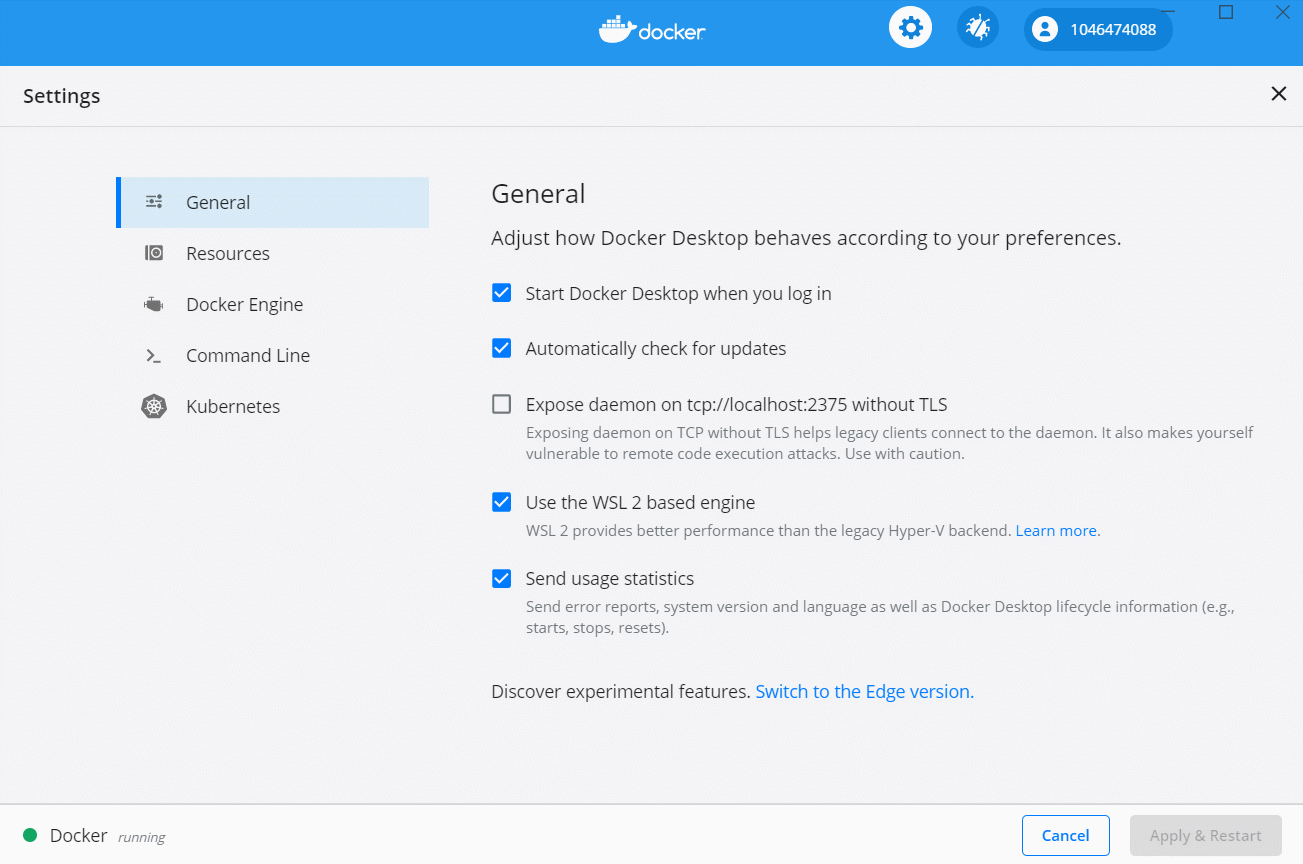Select the General settings tab

[272, 202]
